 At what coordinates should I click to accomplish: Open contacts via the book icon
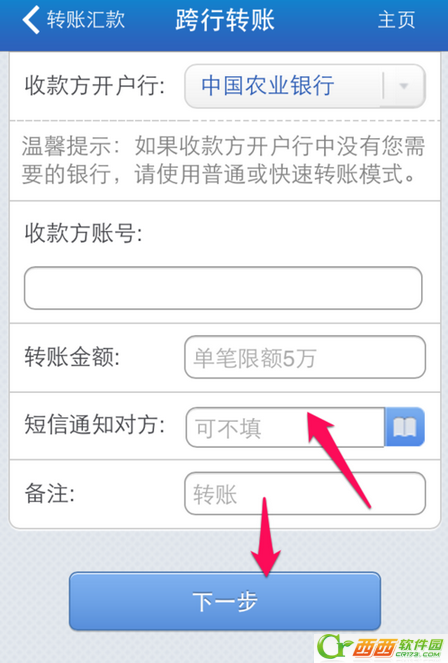[404, 427]
